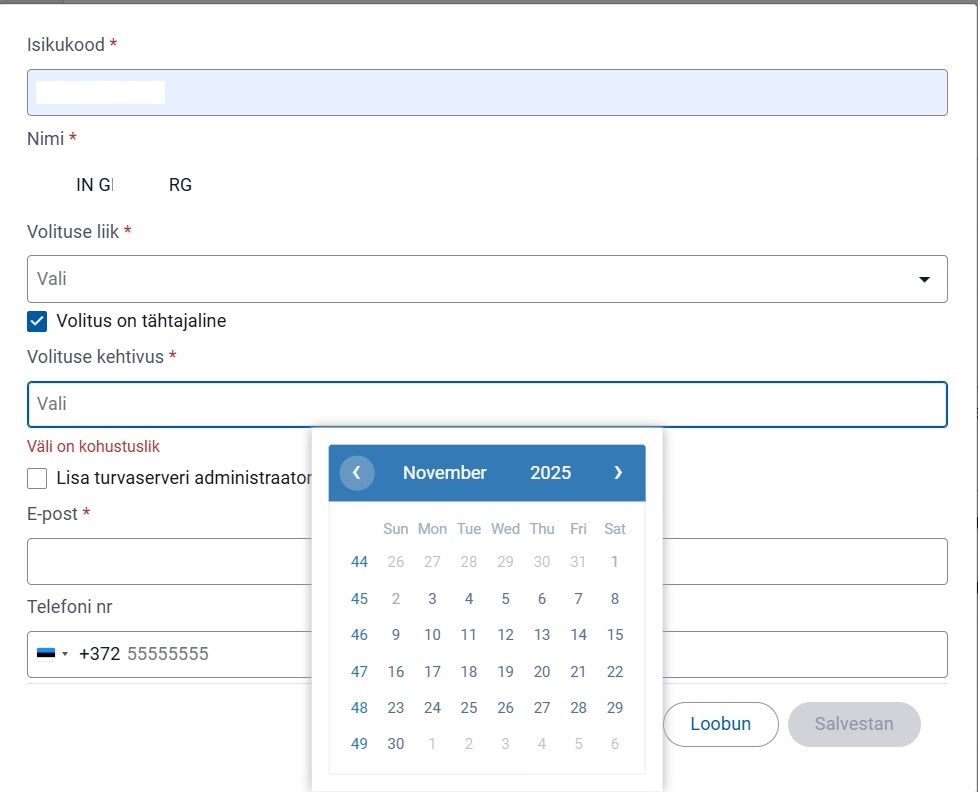Click the Estonian flag country selector
Viewport: 978px width, 792px height.
[52, 654]
